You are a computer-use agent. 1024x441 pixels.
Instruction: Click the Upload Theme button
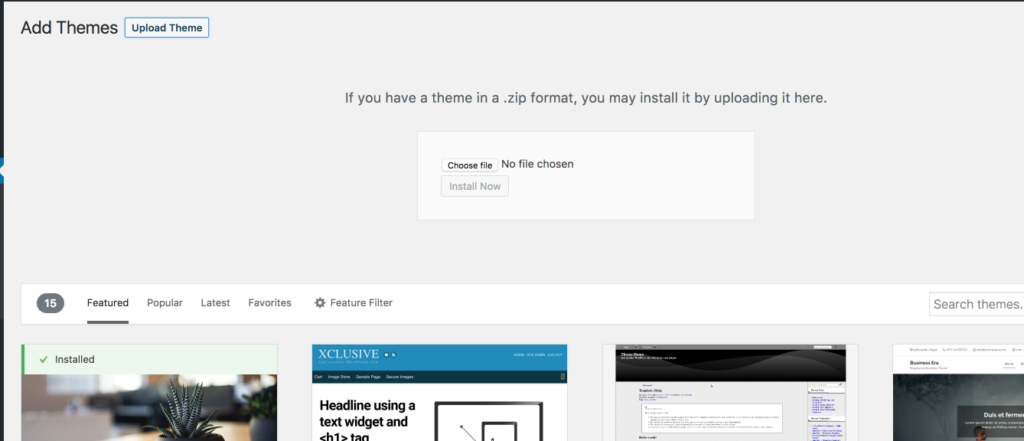point(167,28)
